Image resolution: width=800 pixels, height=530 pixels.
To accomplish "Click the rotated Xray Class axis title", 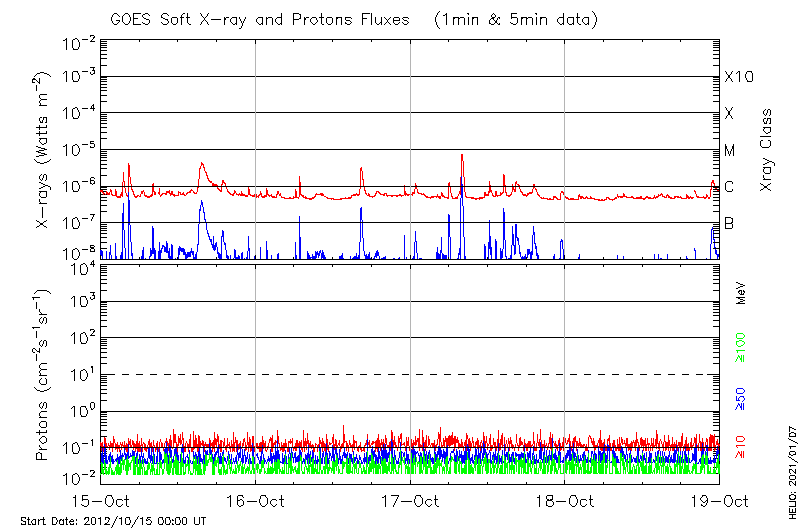I will click(x=767, y=150).
